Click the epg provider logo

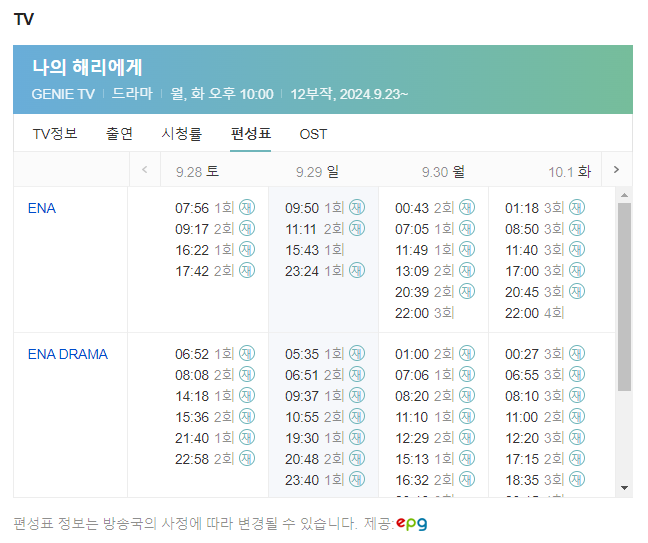tap(412, 523)
